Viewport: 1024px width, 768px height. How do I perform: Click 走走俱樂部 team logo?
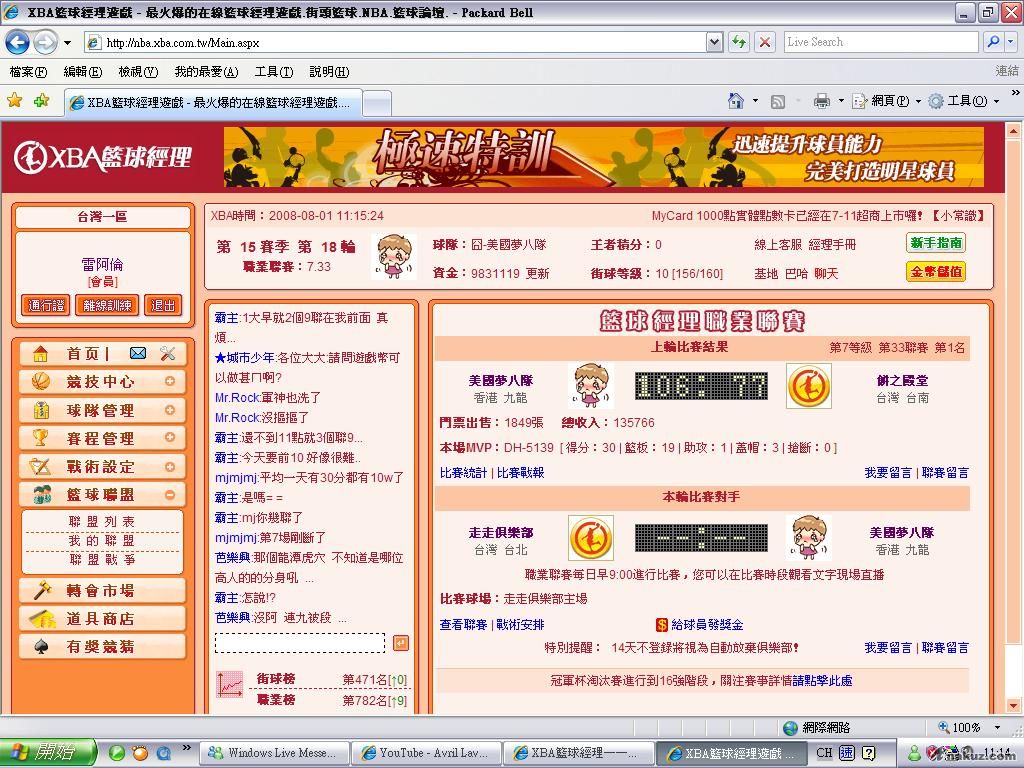591,538
